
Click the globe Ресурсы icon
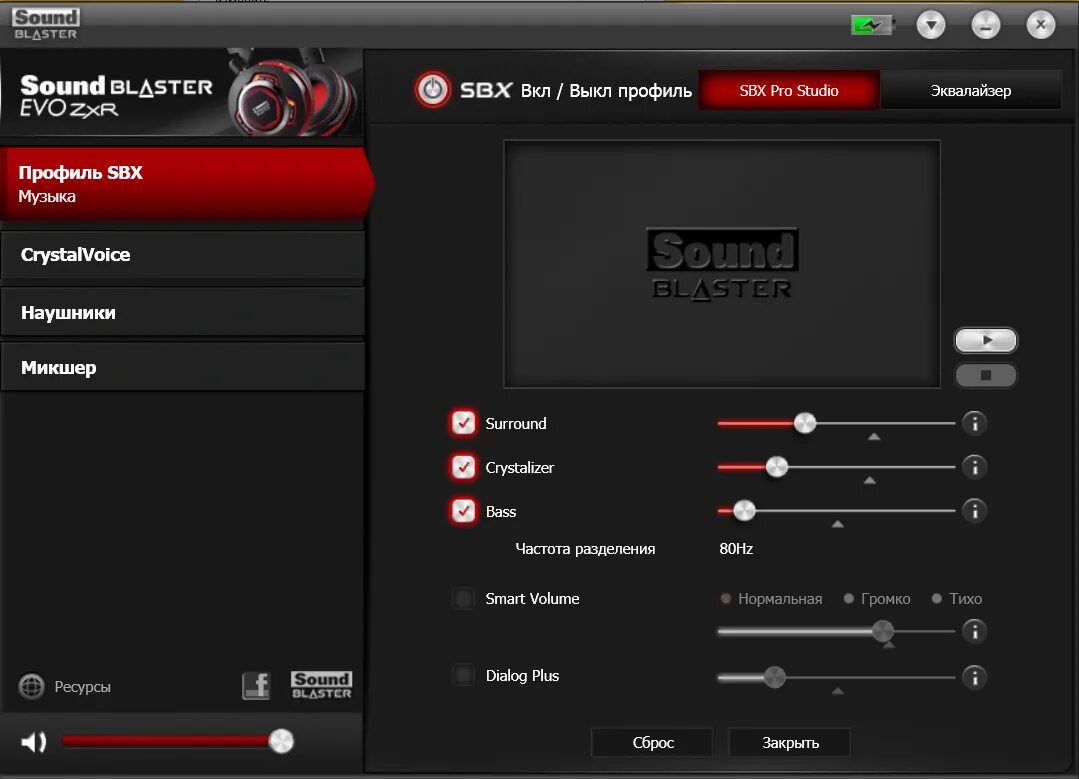32,686
